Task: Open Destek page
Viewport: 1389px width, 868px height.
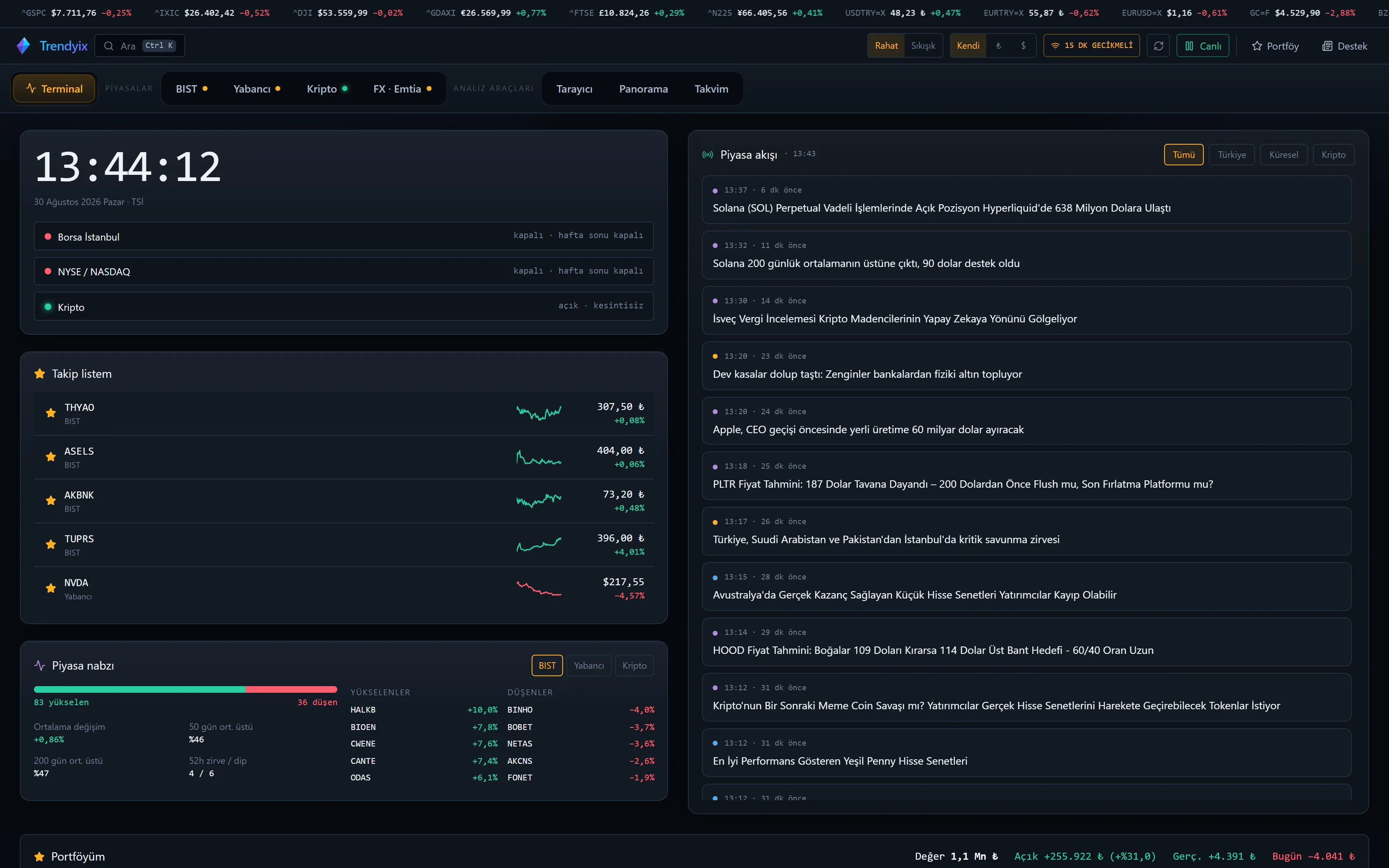Action: coord(1345,46)
